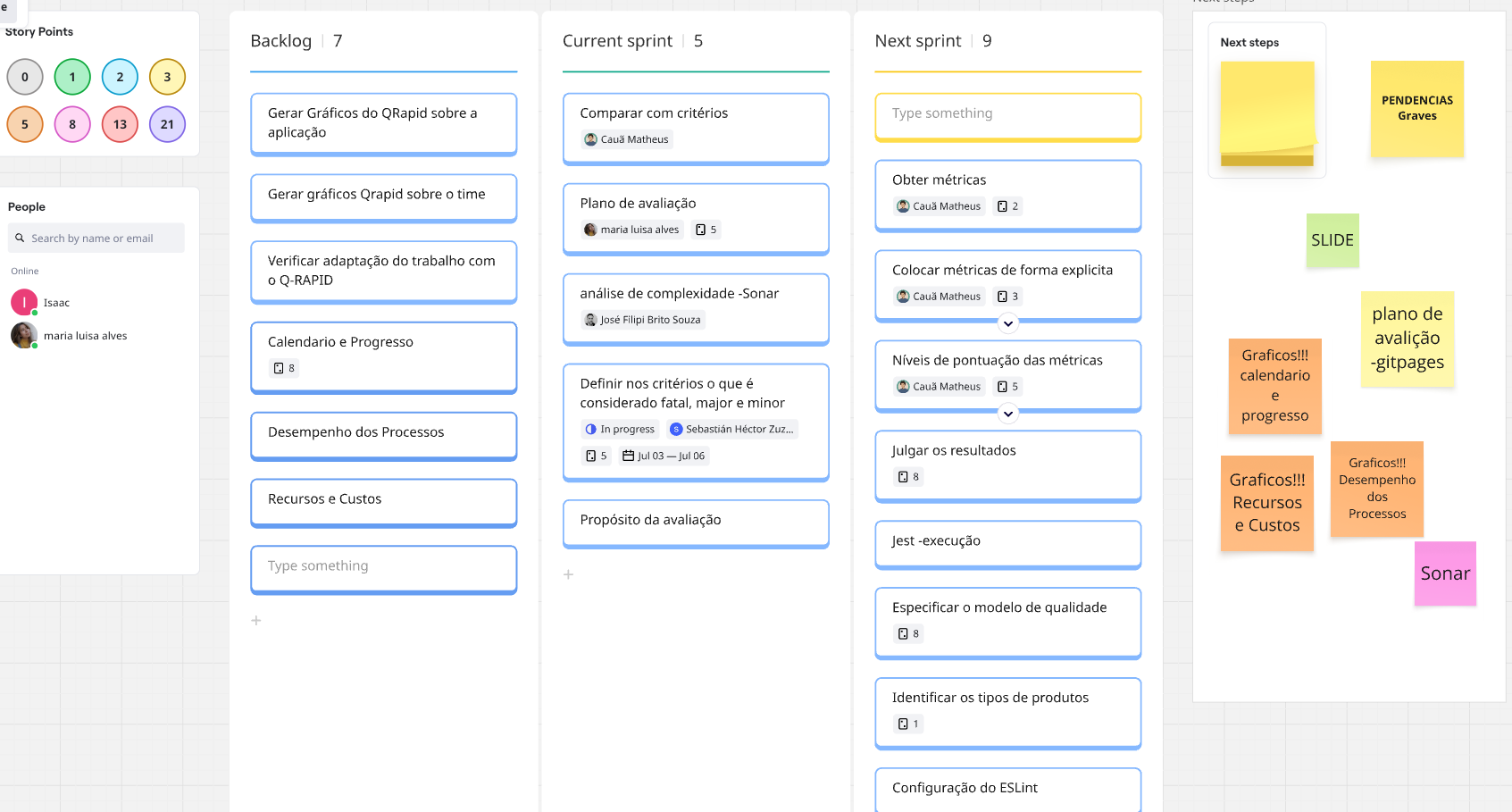1512x812 pixels.
Task: Open the Jul 03 — Jul 06 date tag
Action: pos(664,456)
